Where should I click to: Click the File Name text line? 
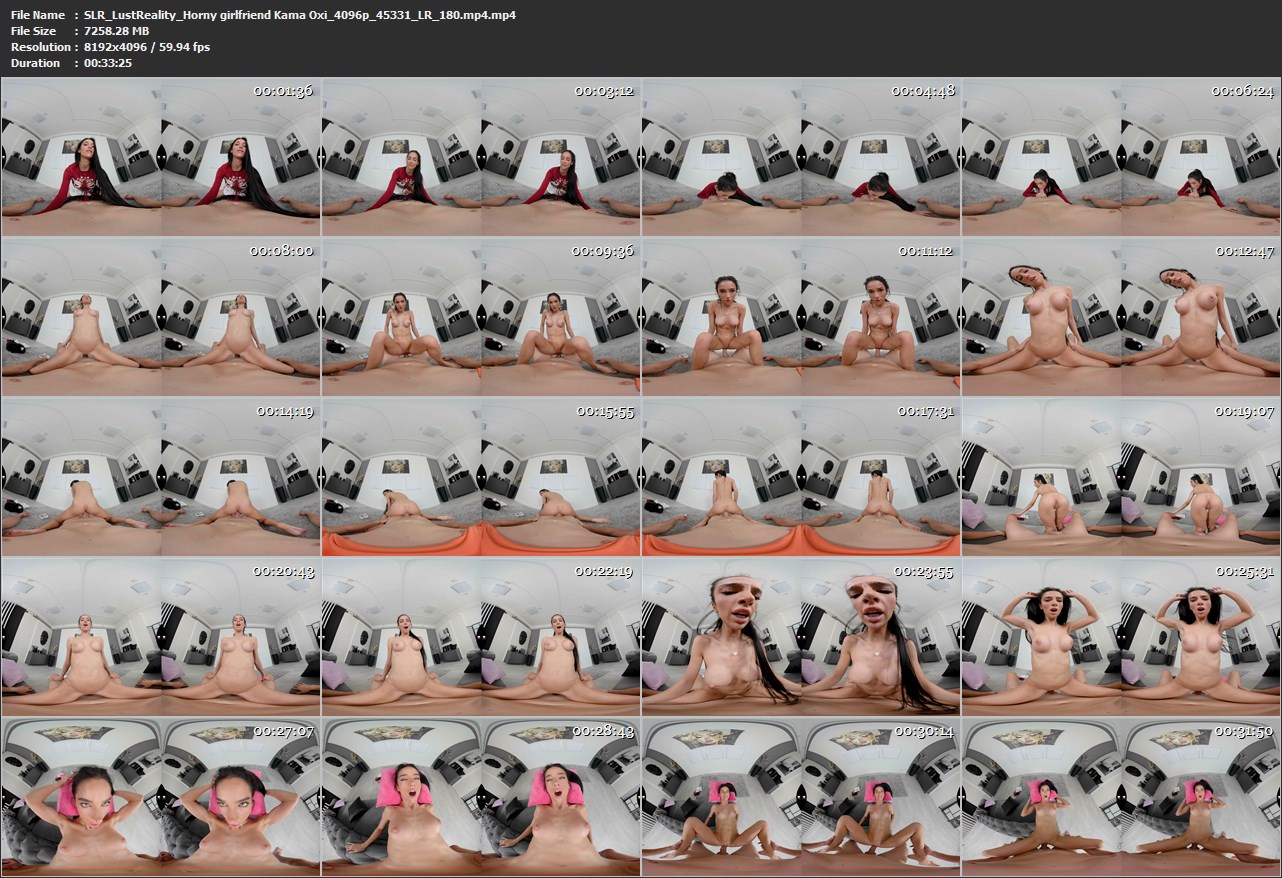pos(263,15)
